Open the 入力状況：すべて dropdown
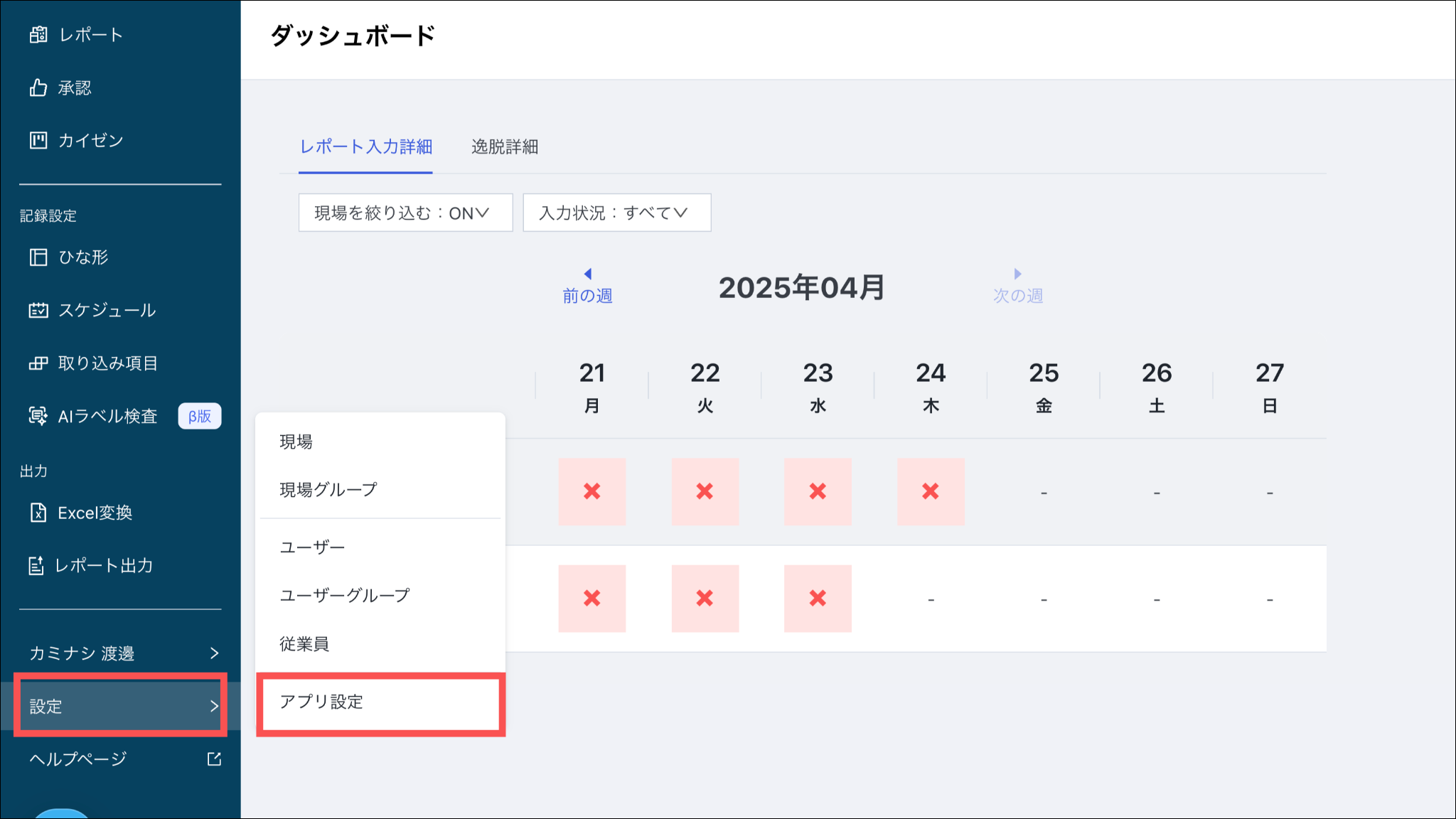Image resolution: width=1456 pixels, height=819 pixels. click(616, 213)
